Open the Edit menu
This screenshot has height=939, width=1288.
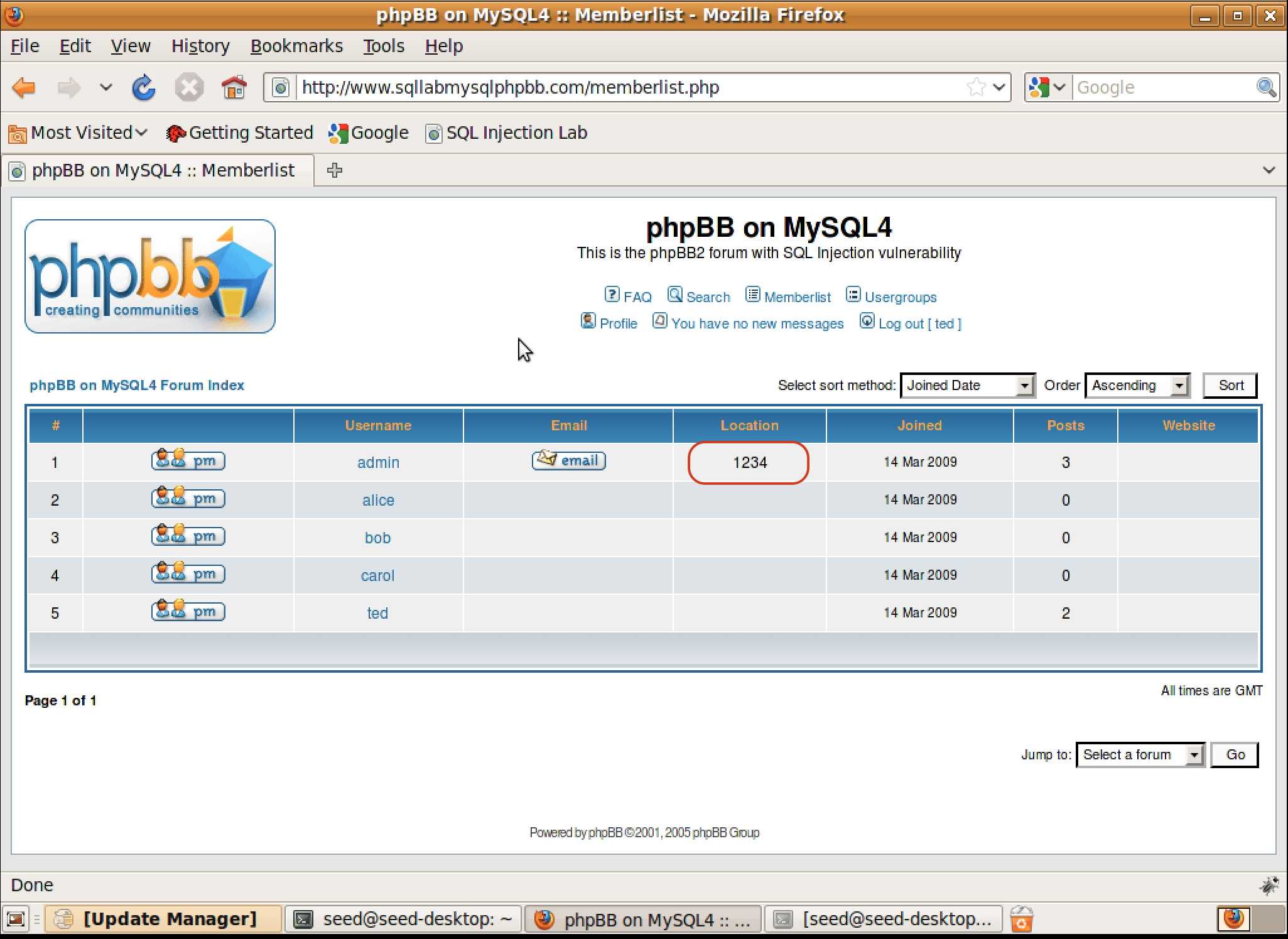point(75,46)
